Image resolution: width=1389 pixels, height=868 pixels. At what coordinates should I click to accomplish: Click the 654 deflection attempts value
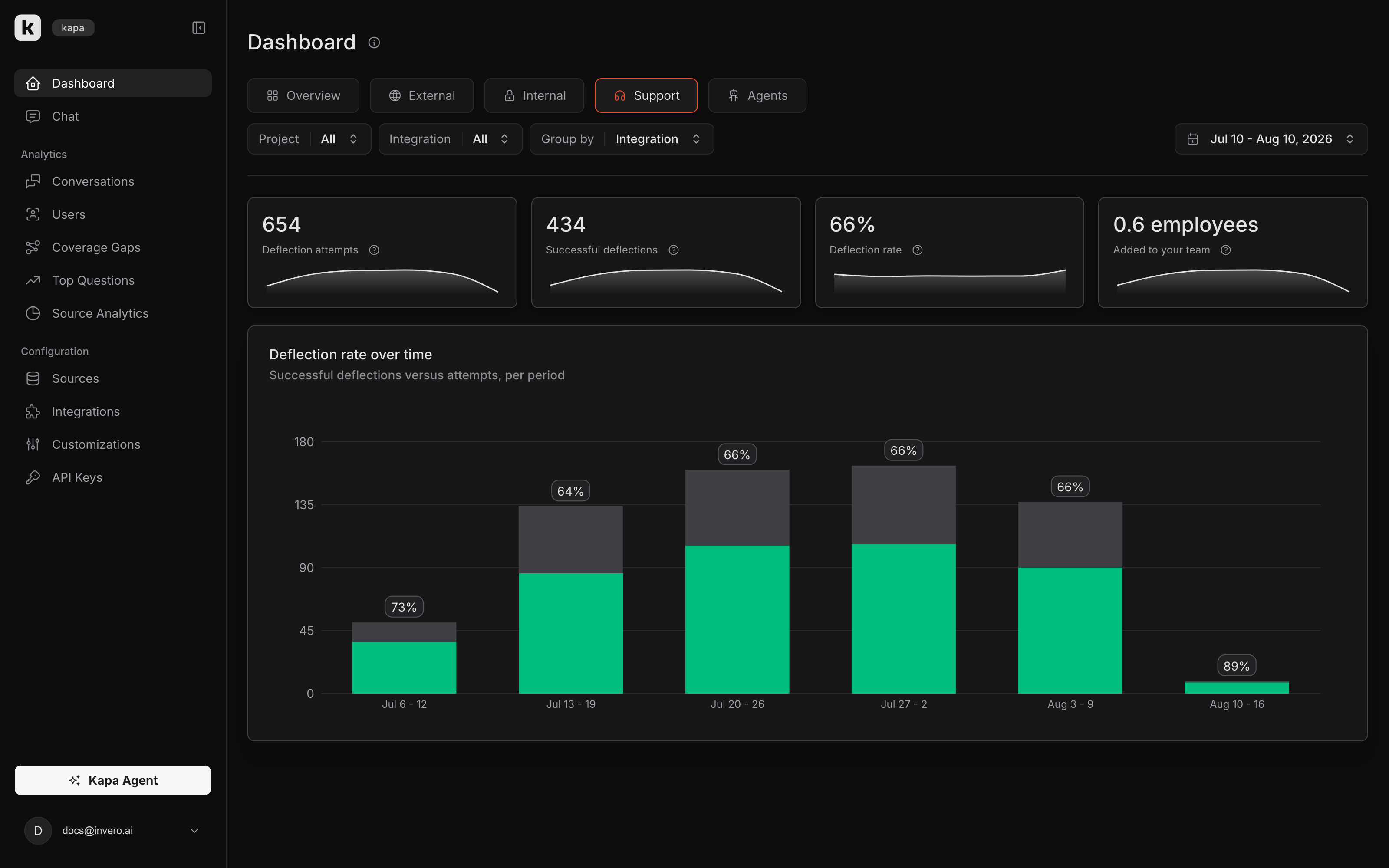click(282, 224)
